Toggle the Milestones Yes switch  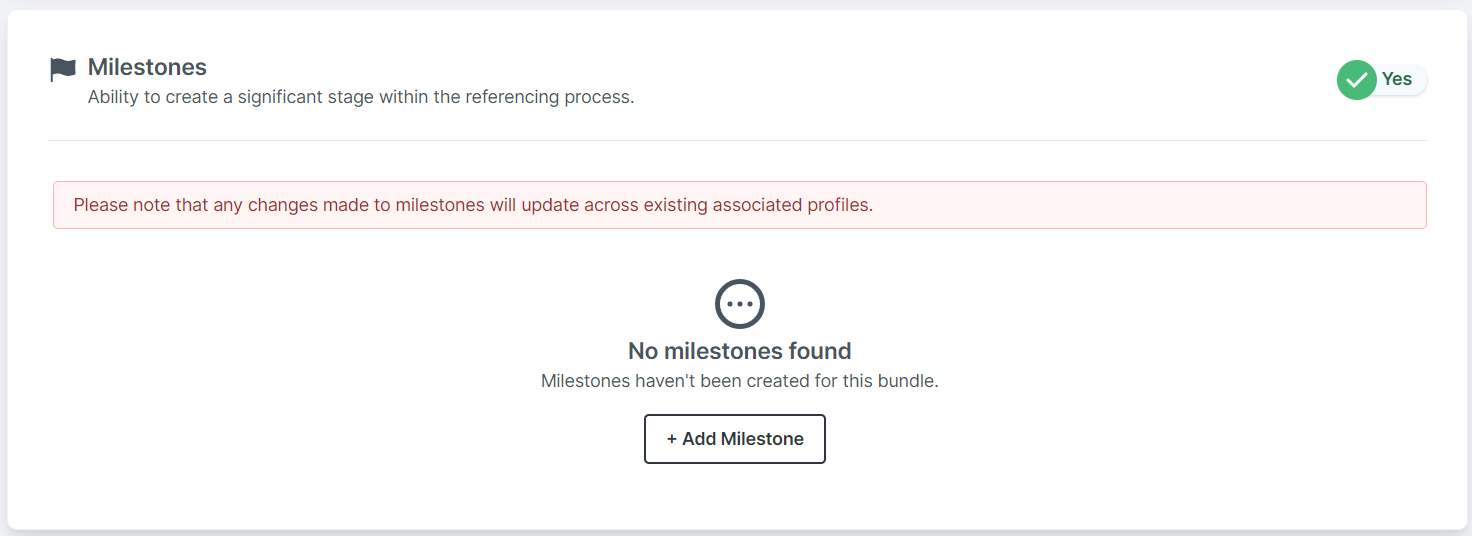point(1382,80)
